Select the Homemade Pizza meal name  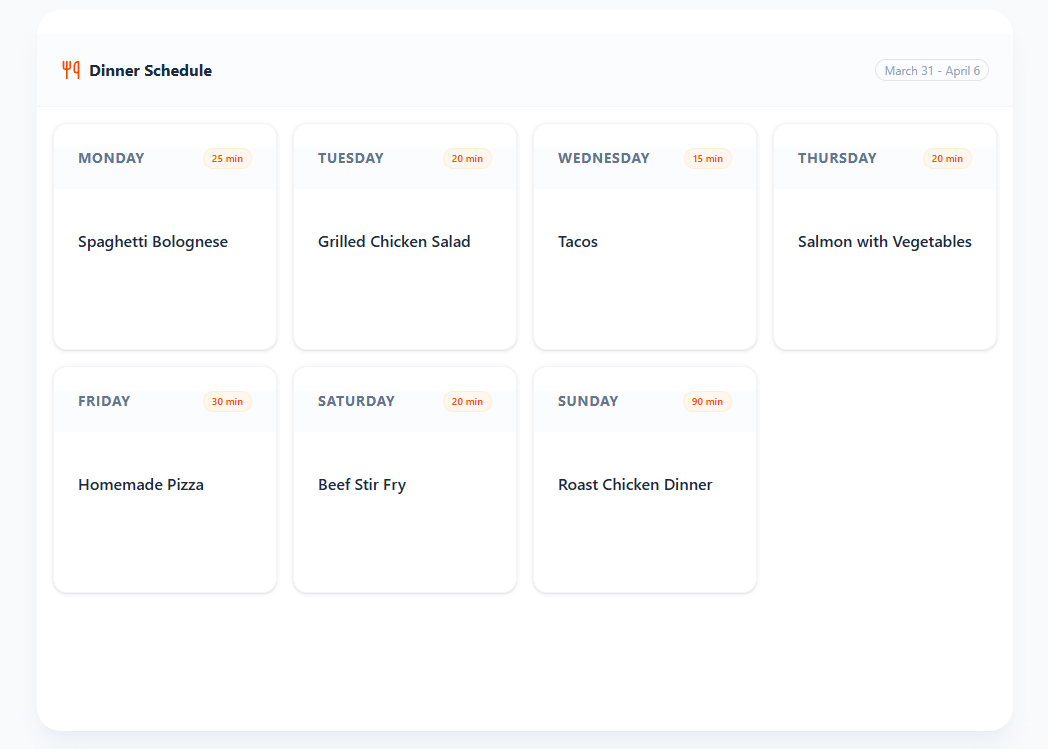141,484
